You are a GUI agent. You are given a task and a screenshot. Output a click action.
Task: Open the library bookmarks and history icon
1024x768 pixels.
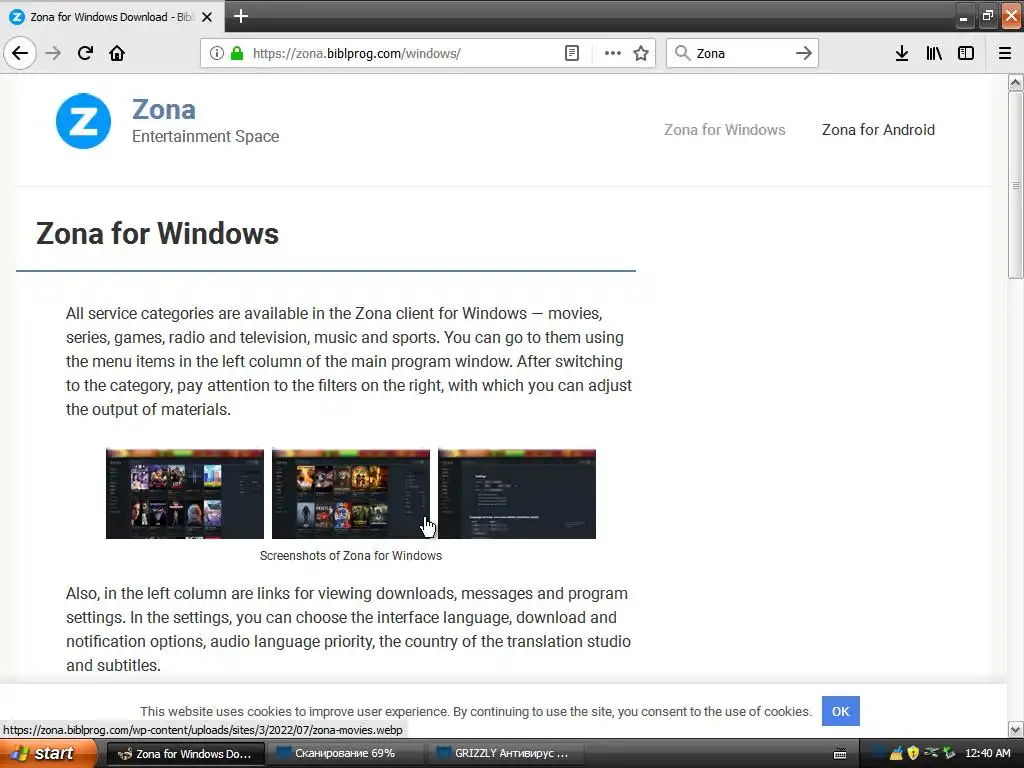tap(934, 53)
